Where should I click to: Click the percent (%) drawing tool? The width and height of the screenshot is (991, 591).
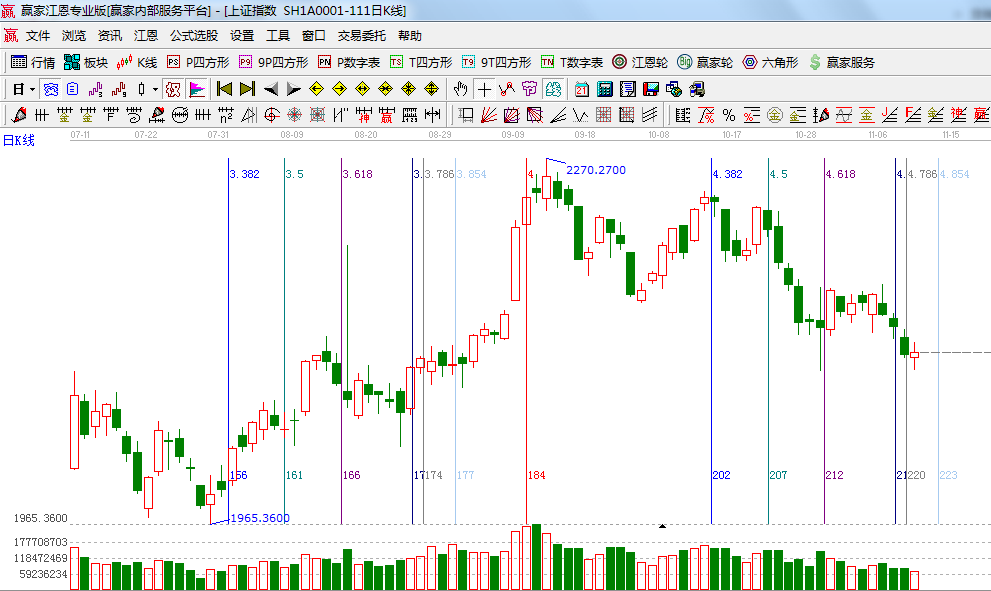pyautogui.click(x=729, y=115)
